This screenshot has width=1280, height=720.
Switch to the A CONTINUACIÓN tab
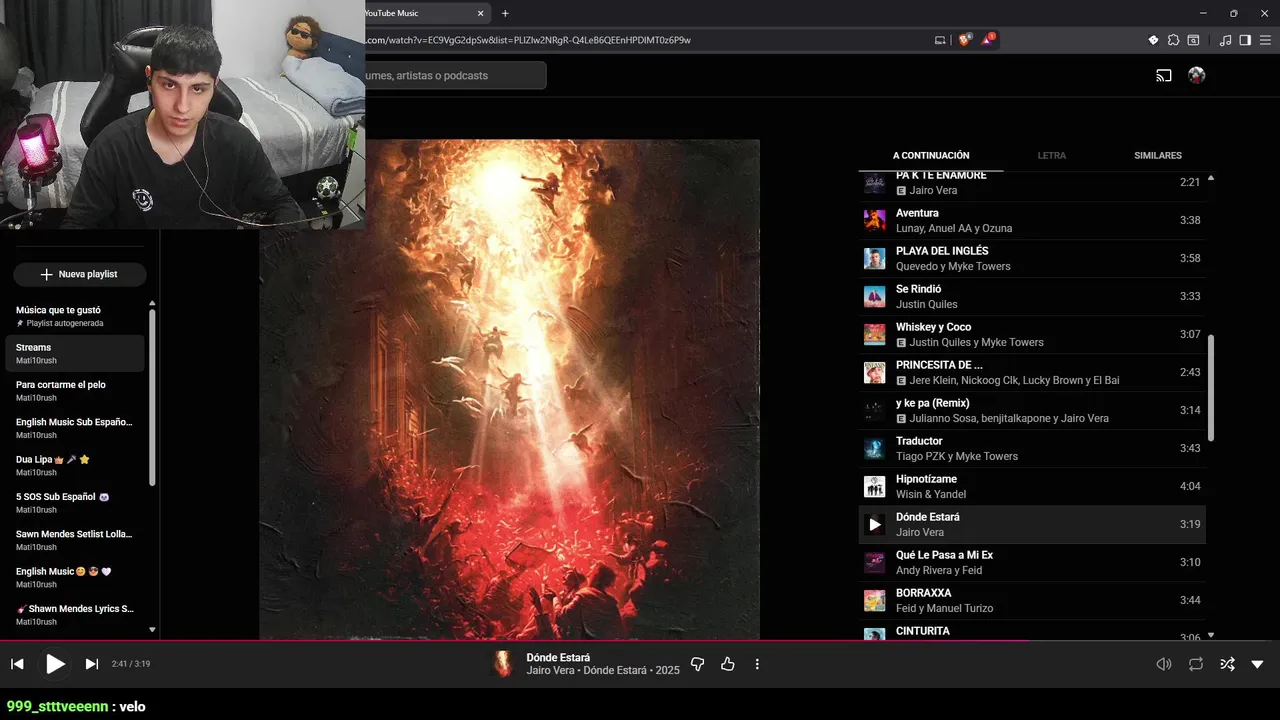click(x=931, y=155)
